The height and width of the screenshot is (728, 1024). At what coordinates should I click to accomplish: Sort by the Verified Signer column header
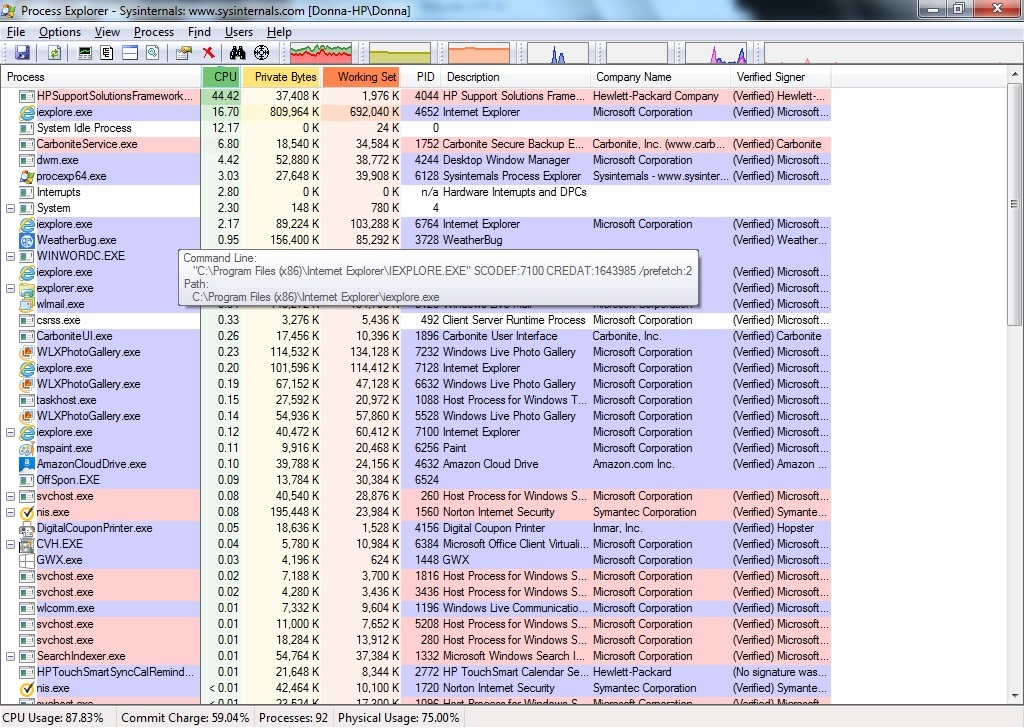pyautogui.click(x=781, y=77)
